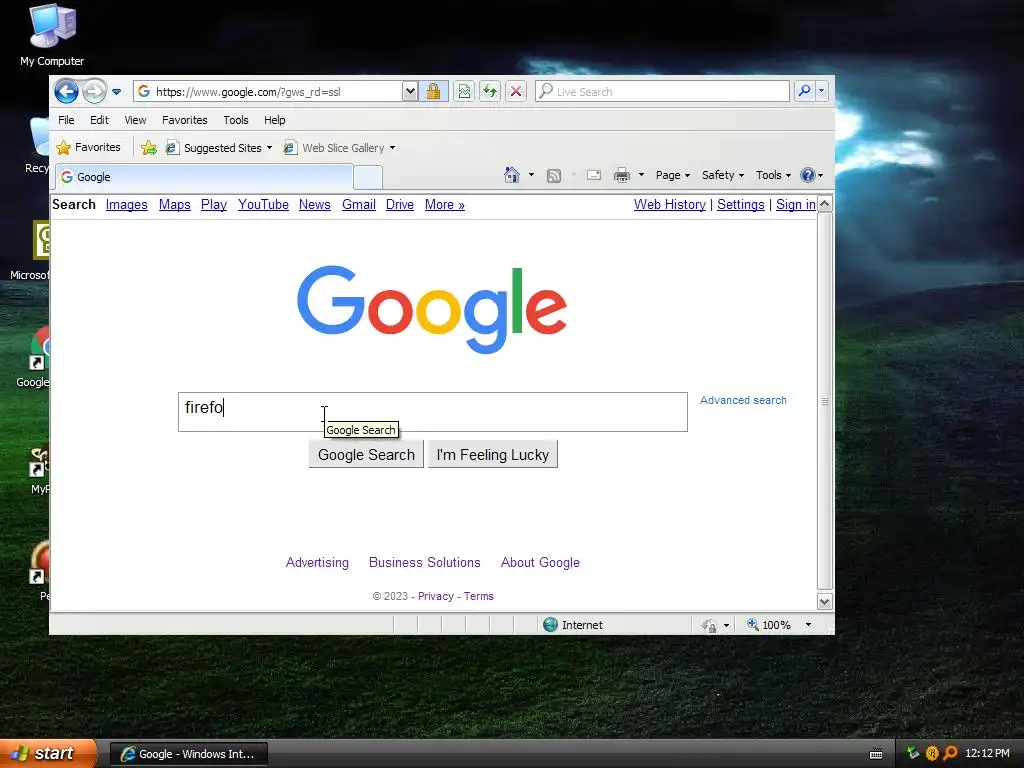Click the Live Search magnifier button
1024x768 pixels.
point(805,91)
